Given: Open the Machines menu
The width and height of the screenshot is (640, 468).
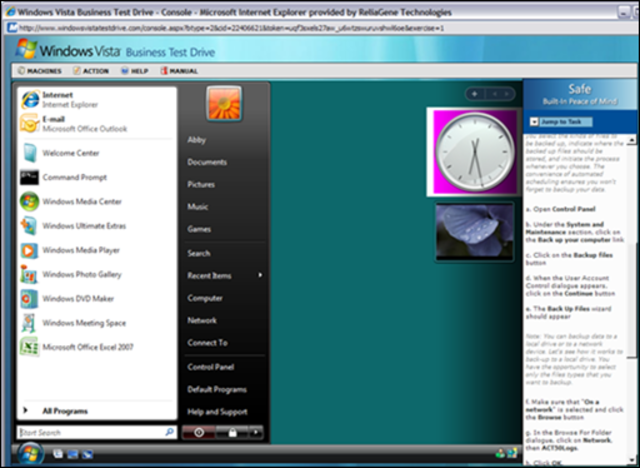Looking at the screenshot, I should point(40,71).
